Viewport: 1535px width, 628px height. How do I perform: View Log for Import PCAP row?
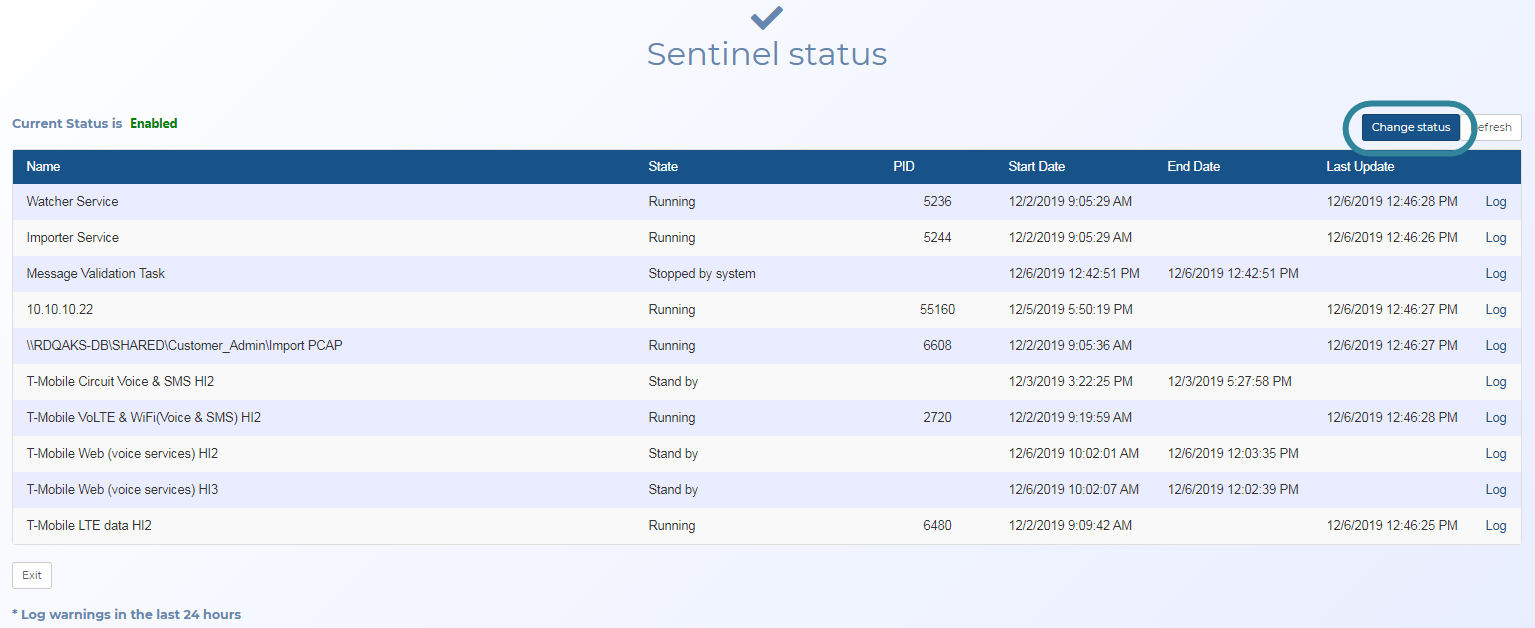(1495, 346)
